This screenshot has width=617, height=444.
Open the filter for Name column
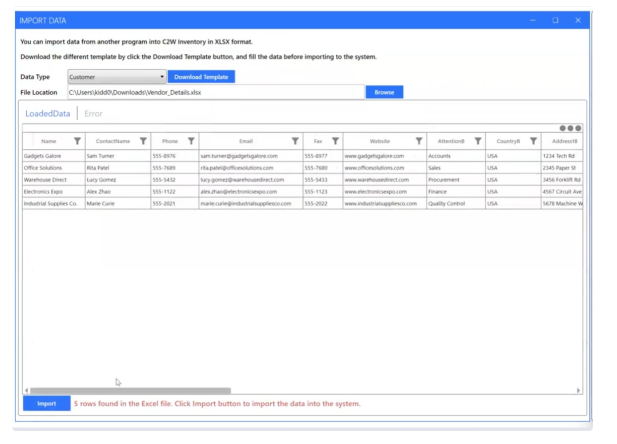click(x=77, y=142)
